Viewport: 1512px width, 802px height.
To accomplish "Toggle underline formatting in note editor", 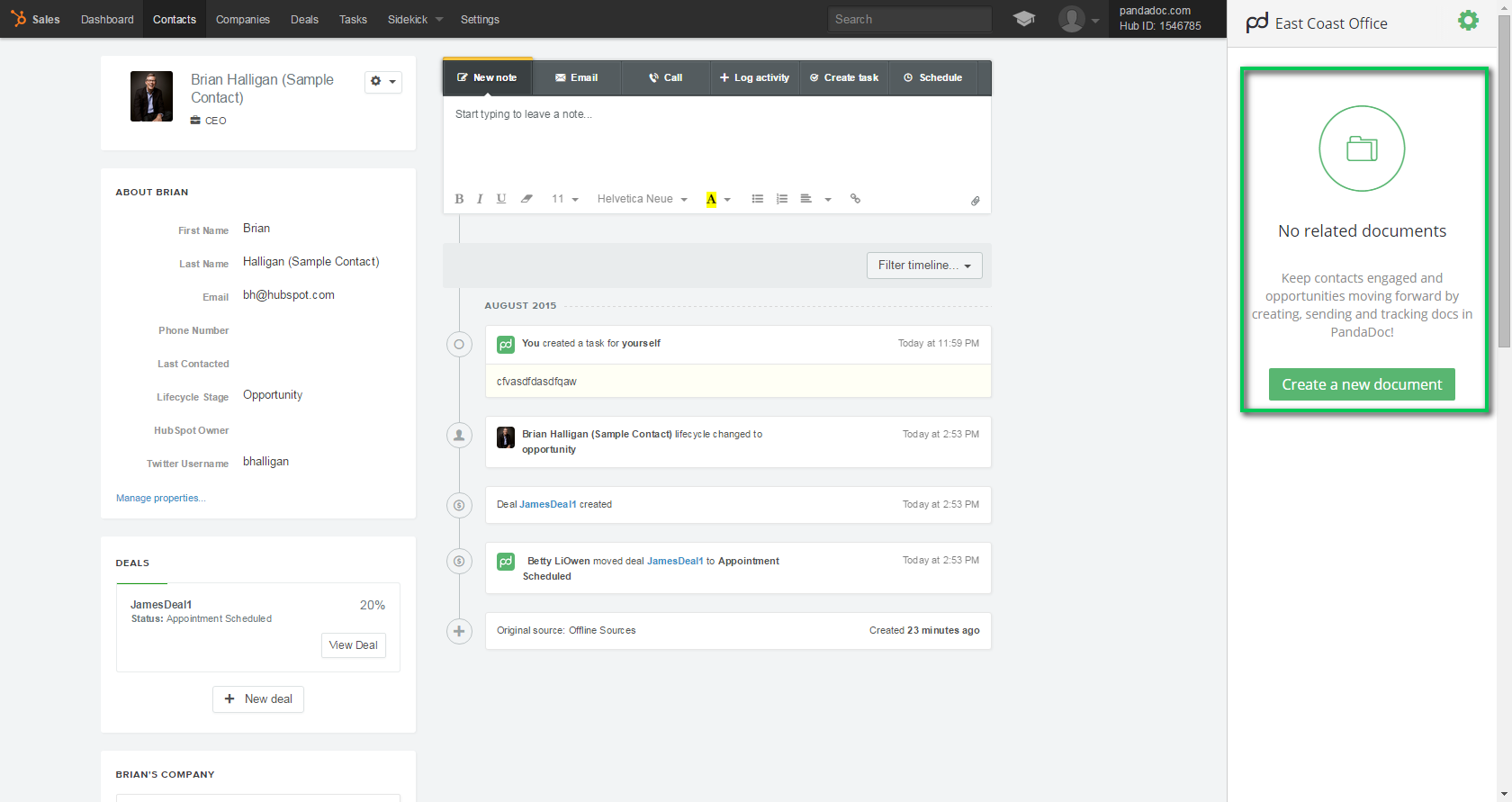I will coord(501,199).
